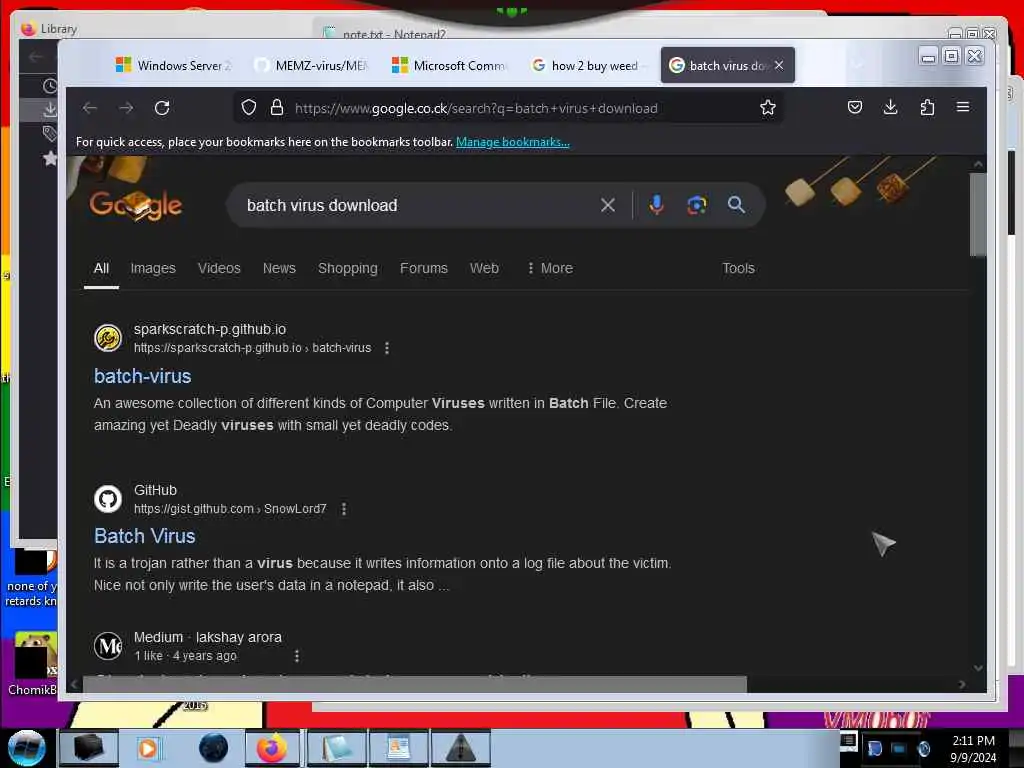
Task: Show the Forums search results
Action: pyautogui.click(x=424, y=268)
